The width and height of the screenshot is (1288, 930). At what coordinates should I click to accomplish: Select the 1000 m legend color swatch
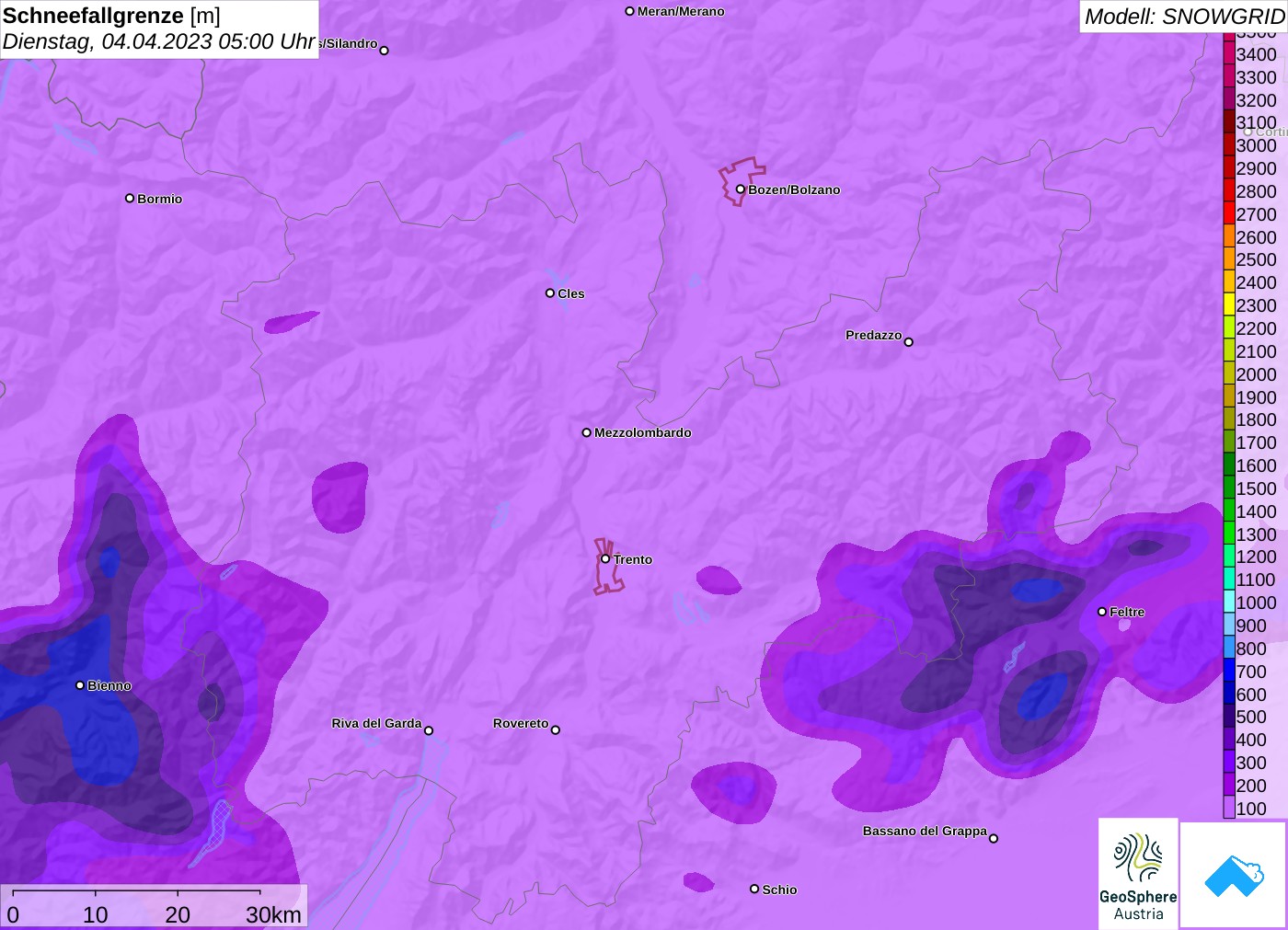(x=1229, y=603)
